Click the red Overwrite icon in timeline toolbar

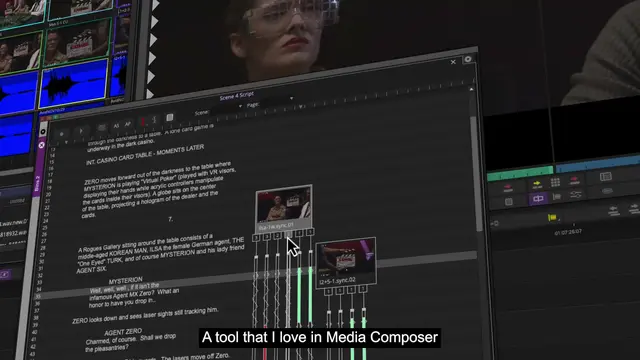[574, 179]
